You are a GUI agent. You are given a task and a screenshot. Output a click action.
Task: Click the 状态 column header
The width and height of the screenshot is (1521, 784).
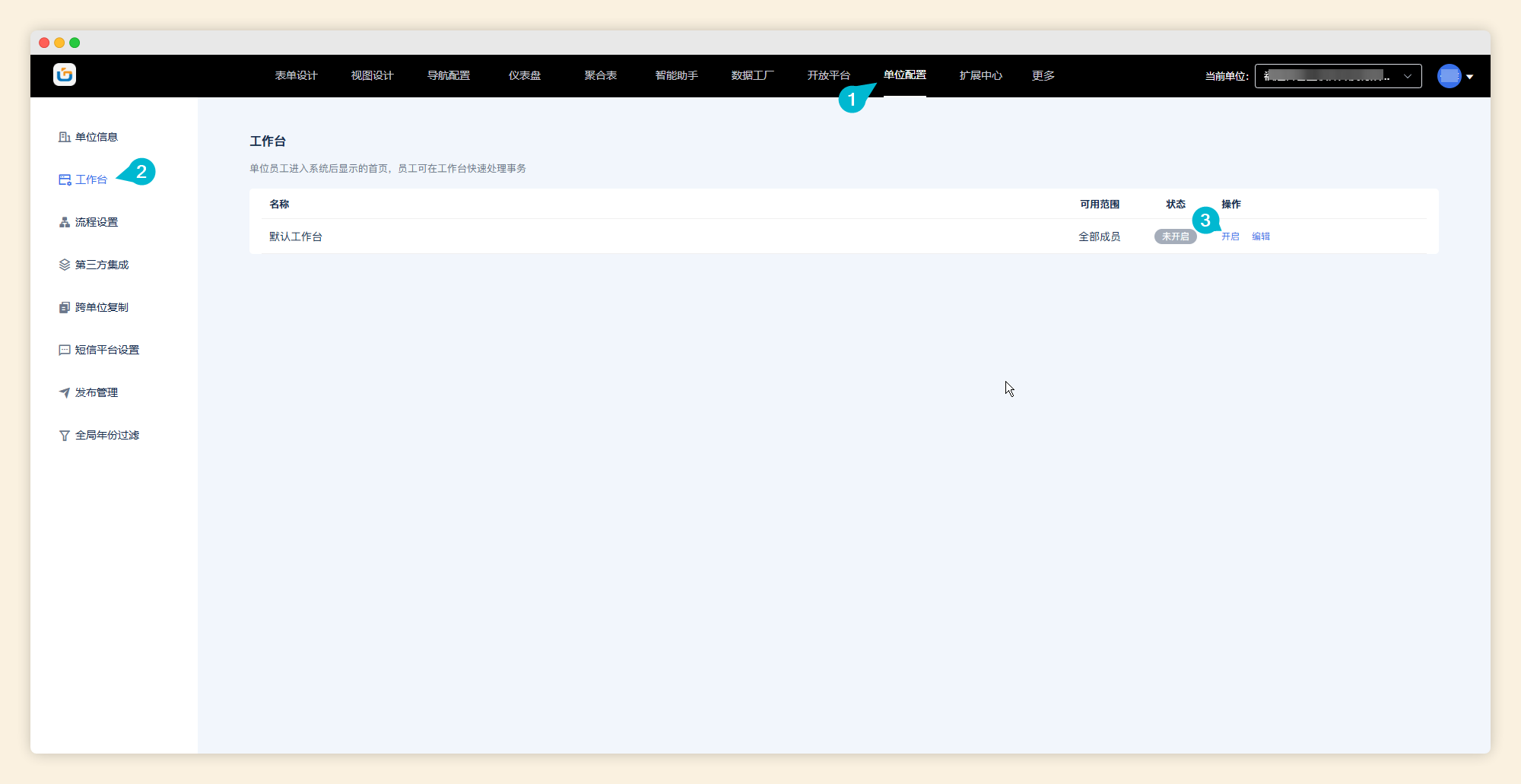1176,204
